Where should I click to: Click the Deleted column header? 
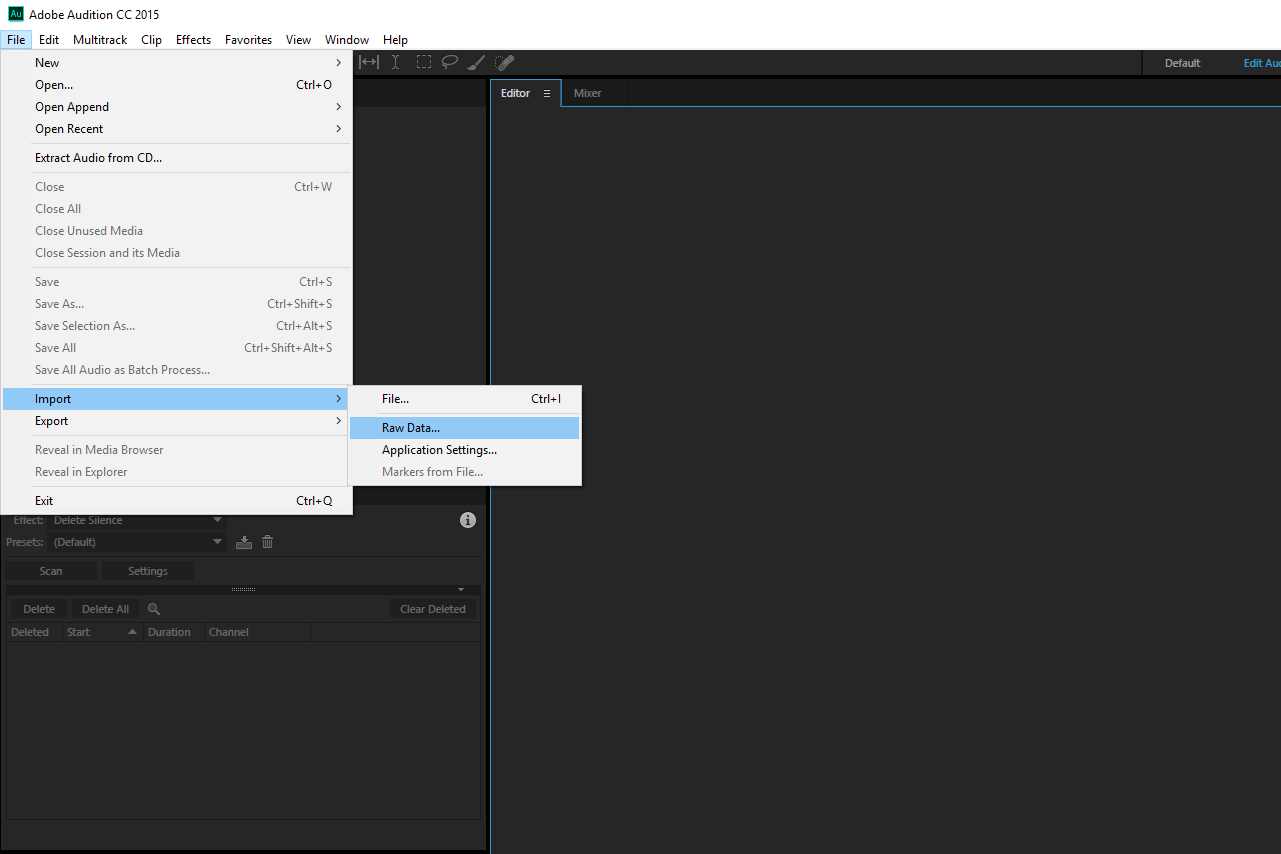[x=34, y=632]
